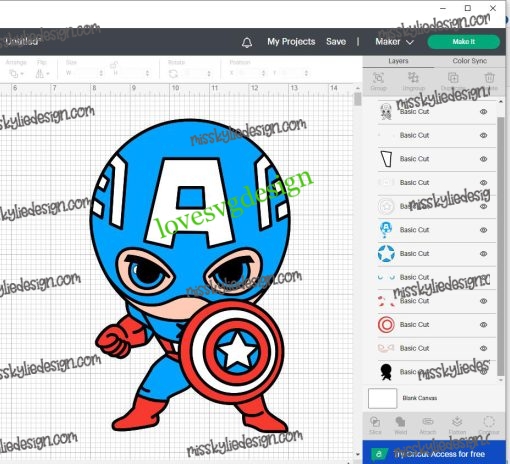This screenshot has height=464, width=510.
Task: Select layer with black silhouette thumbnail
Action: (x=436, y=372)
